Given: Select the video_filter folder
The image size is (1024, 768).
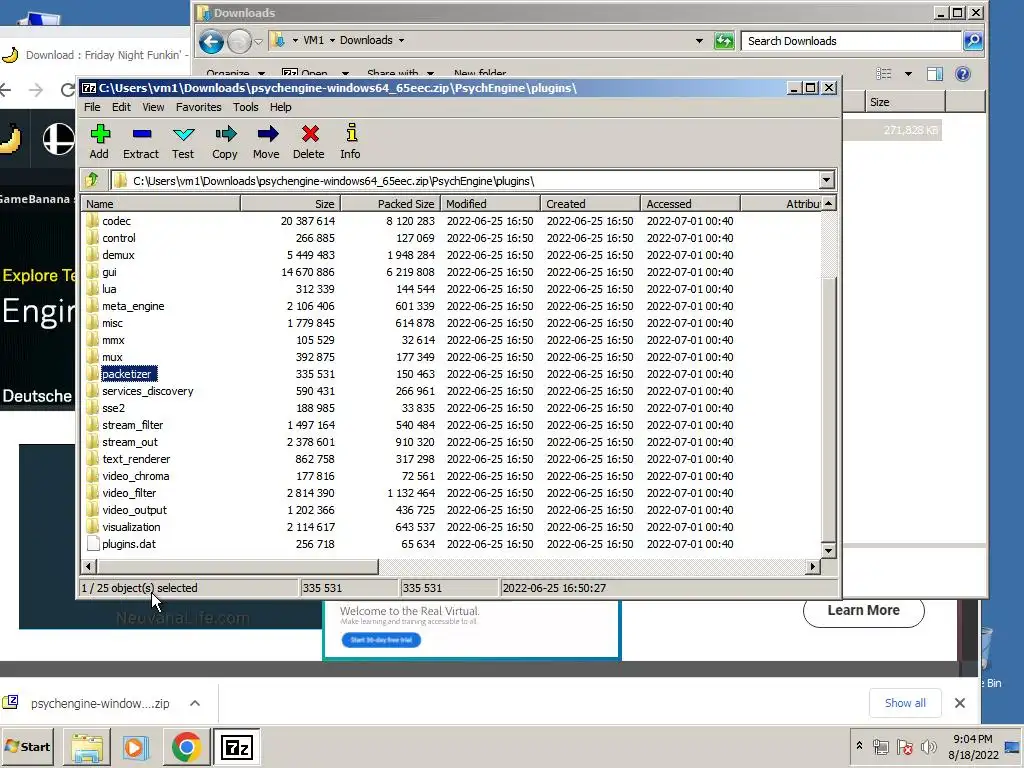Looking at the screenshot, I should tap(129, 492).
